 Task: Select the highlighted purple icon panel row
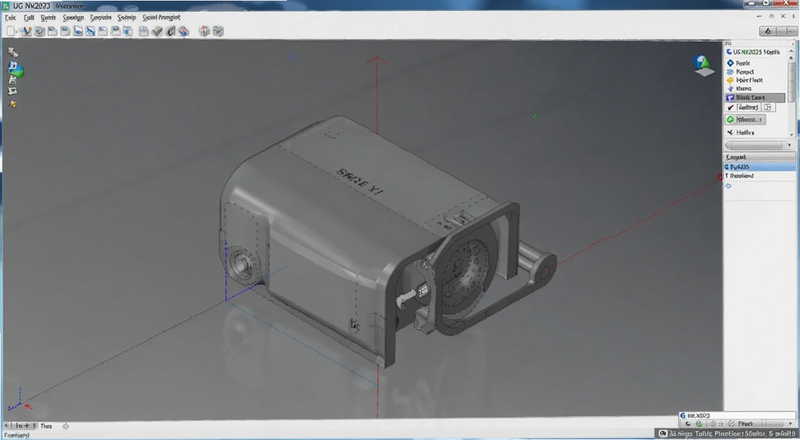click(755, 97)
